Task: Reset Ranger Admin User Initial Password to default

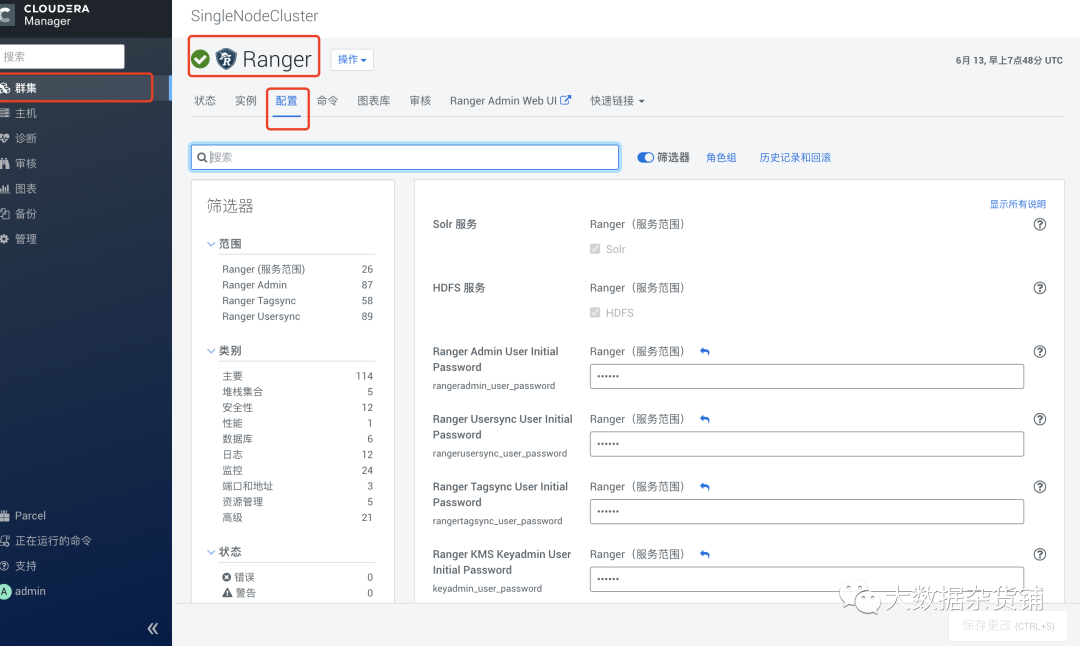Action: pyautogui.click(x=705, y=352)
